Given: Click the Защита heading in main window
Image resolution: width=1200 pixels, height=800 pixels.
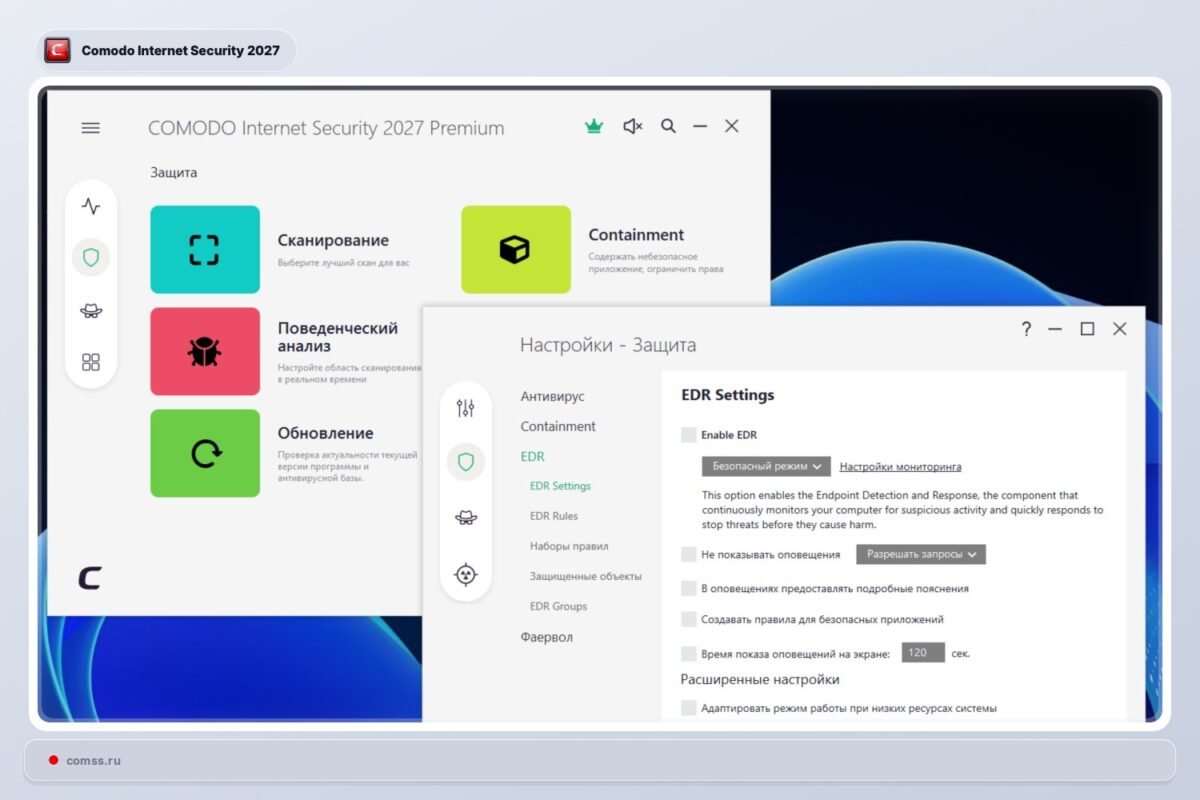Looking at the screenshot, I should click(x=174, y=172).
